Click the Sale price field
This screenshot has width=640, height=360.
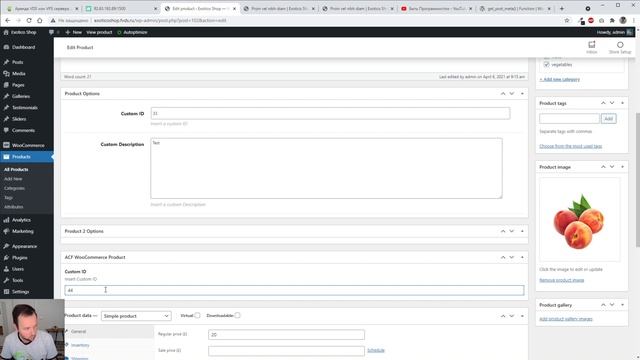click(286, 351)
